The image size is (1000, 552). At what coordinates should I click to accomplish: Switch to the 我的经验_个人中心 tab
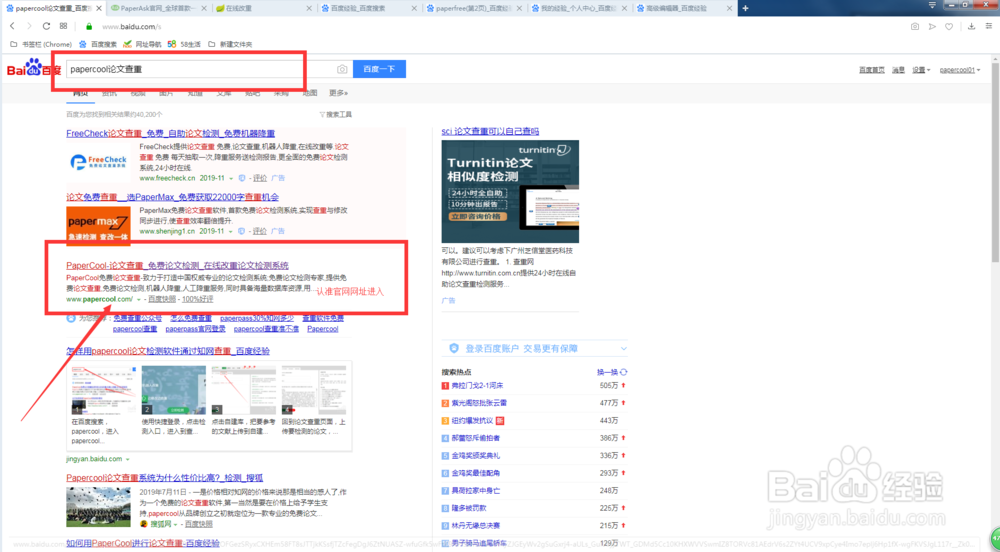click(x=578, y=8)
